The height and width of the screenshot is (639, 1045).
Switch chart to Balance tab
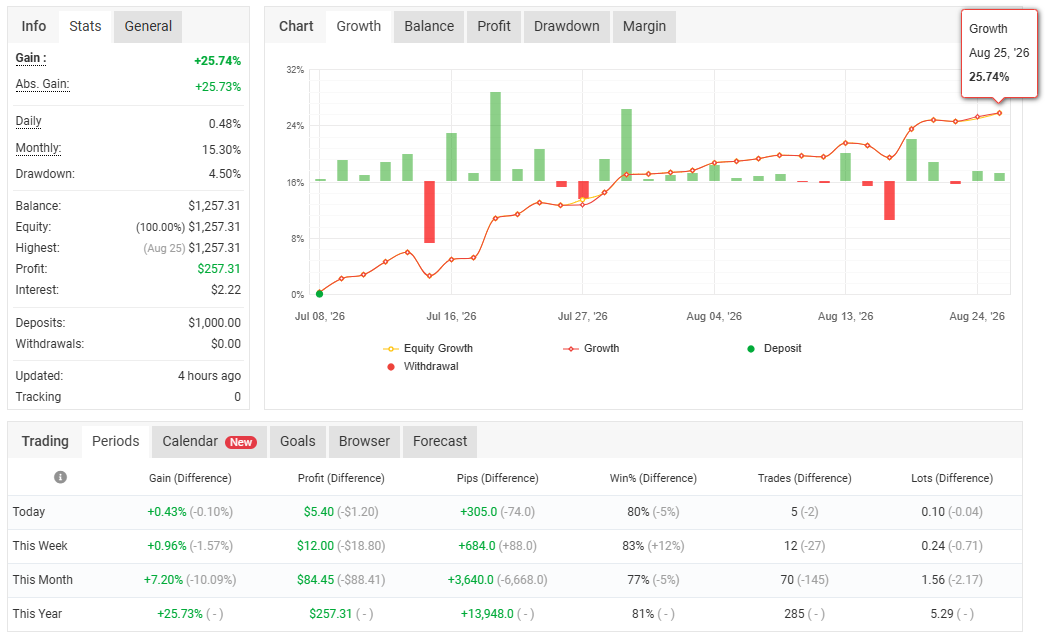[429, 26]
